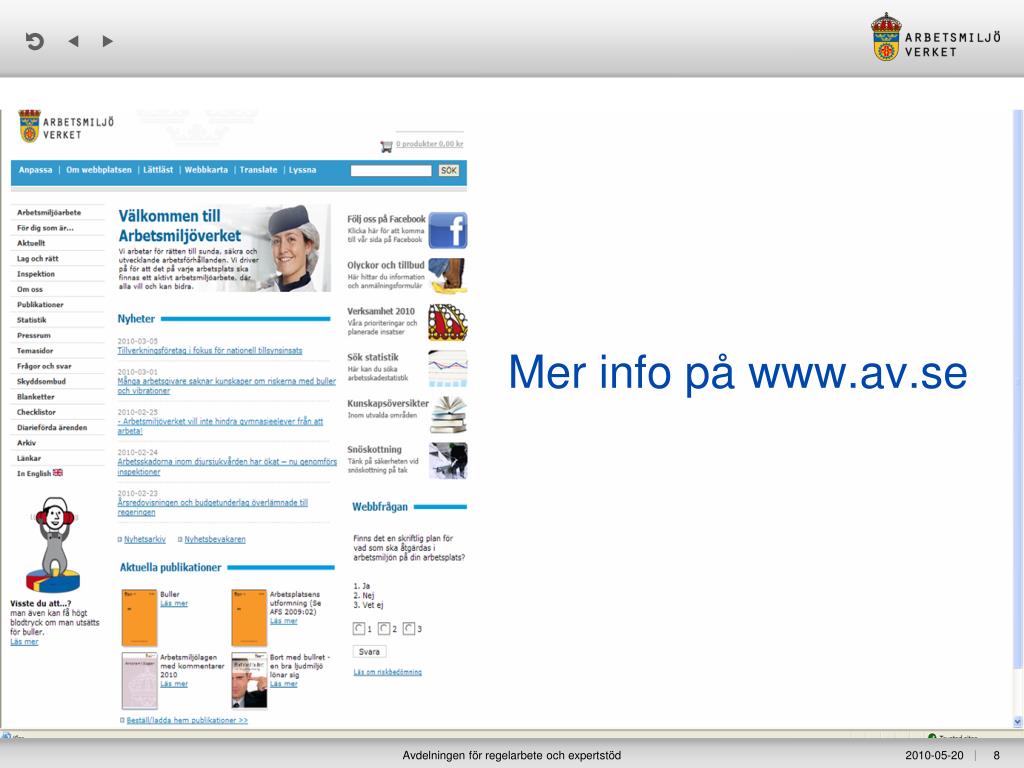Screen dimensions: 1024x768
Task: Open Beställ/ladda hem publikationer link
Action: pos(187,720)
